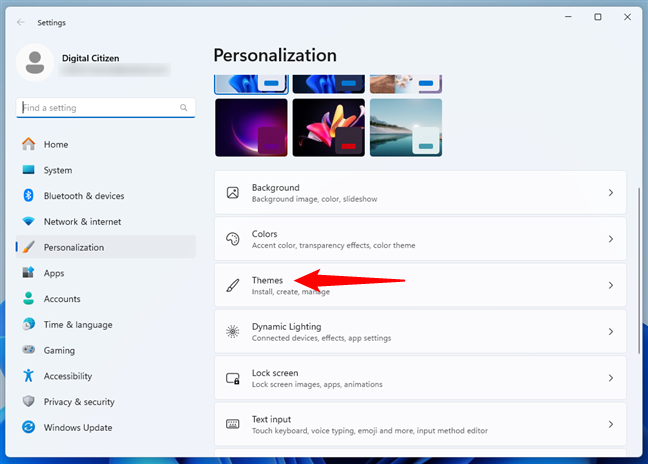The width and height of the screenshot is (648, 464).
Task: Click the Network wifi icon
Action: coord(29,221)
